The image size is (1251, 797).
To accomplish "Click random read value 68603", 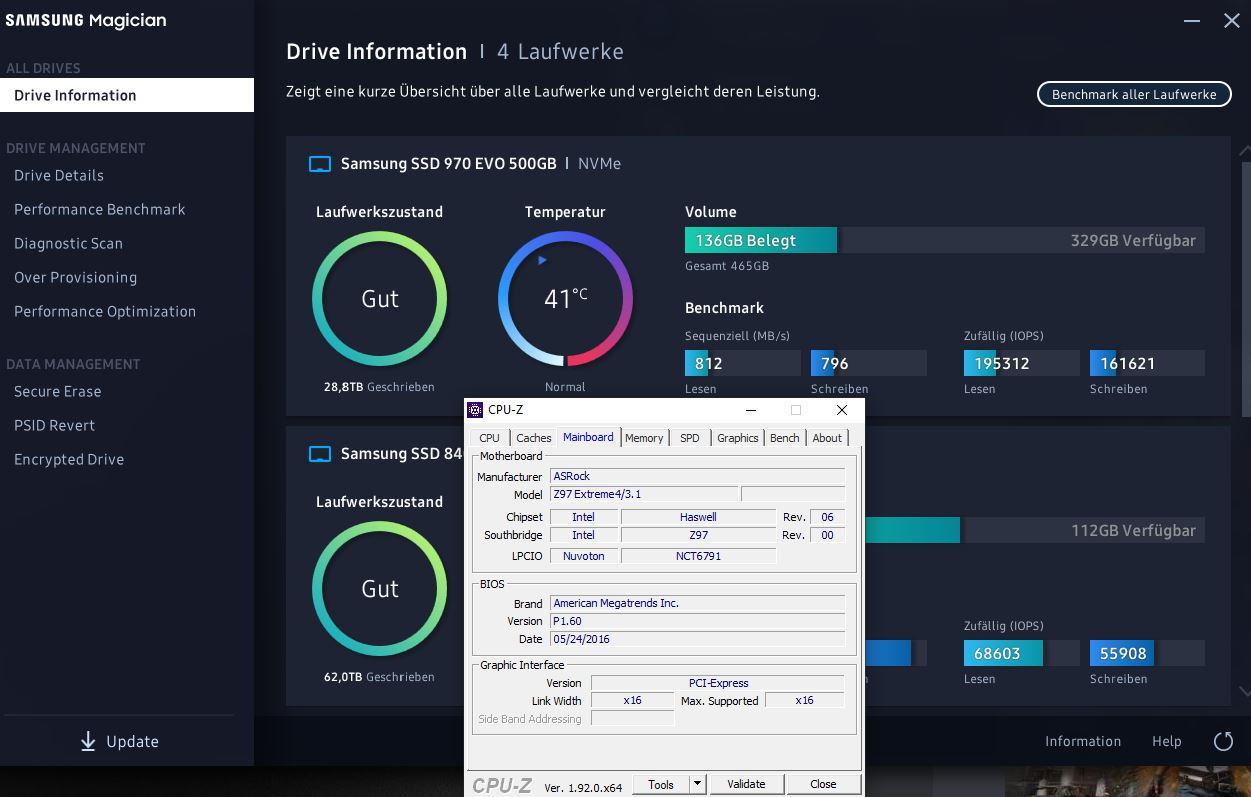I will 997,653.
